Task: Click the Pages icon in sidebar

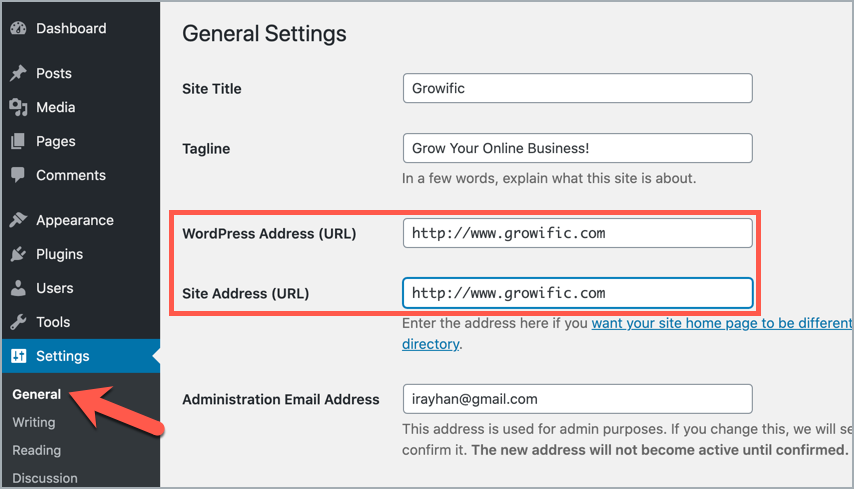Action: click(x=18, y=141)
